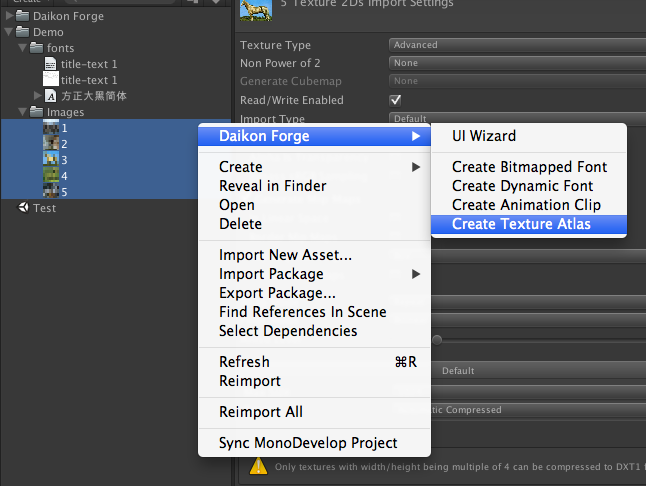Select the white title-text 1 texture icon

[51, 79]
